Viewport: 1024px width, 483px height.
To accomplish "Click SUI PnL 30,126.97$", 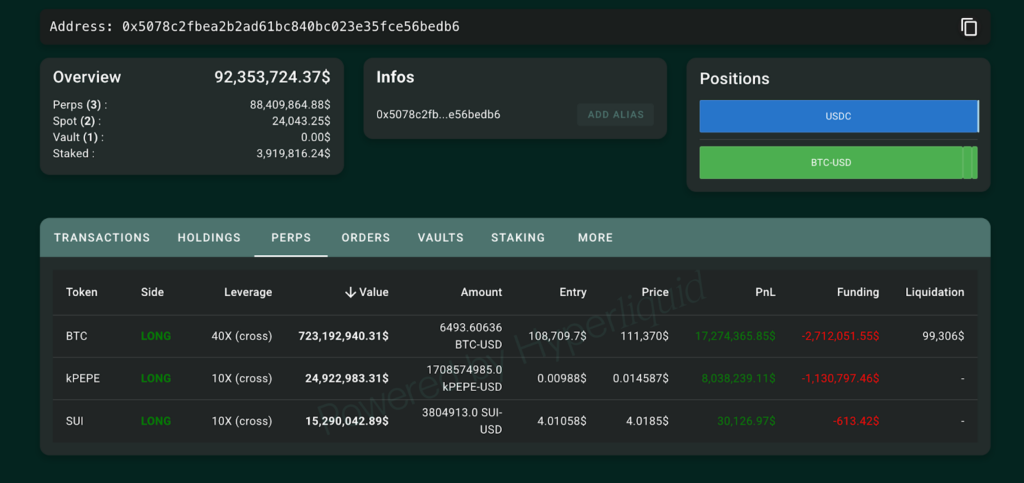I will (746, 421).
